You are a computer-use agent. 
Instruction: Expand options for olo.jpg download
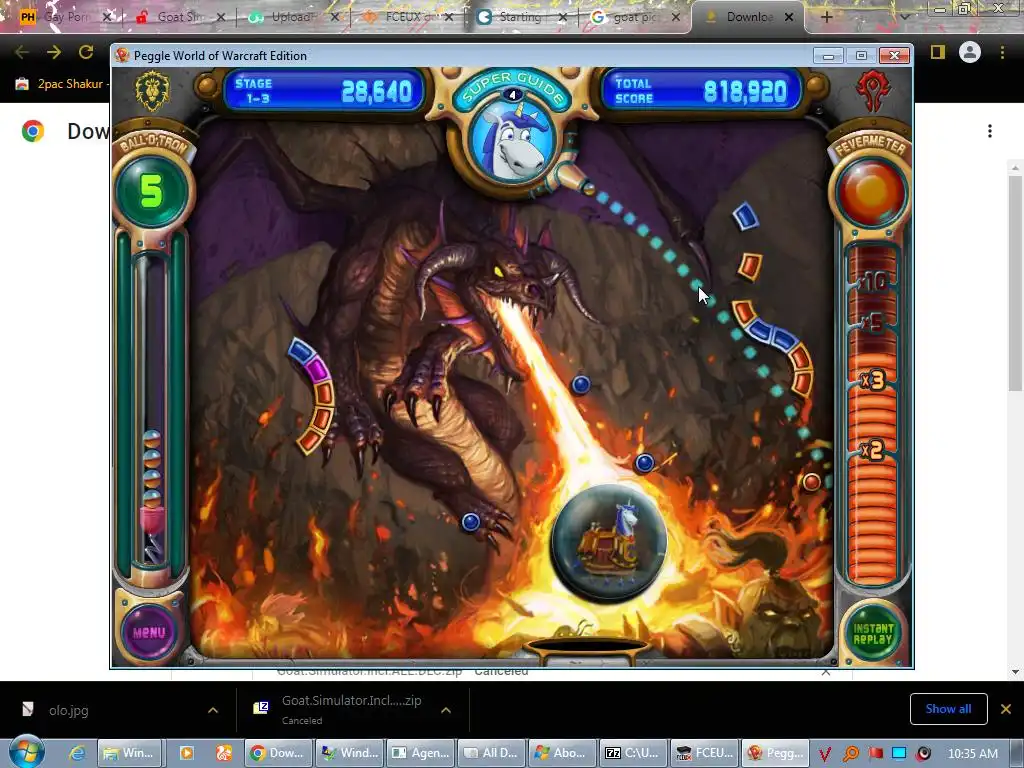click(x=213, y=710)
